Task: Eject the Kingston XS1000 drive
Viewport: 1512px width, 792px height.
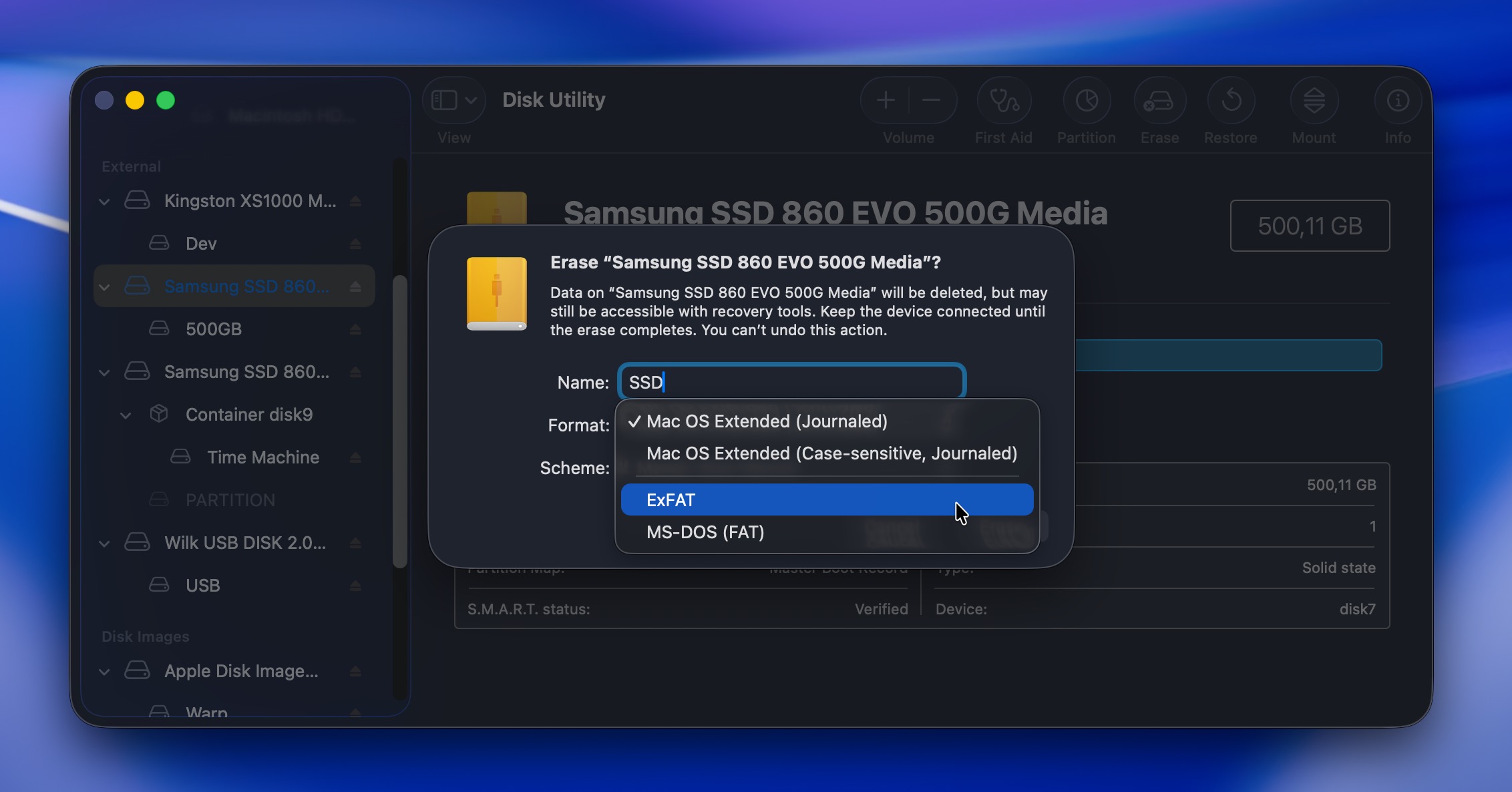Action: [356, 200]
